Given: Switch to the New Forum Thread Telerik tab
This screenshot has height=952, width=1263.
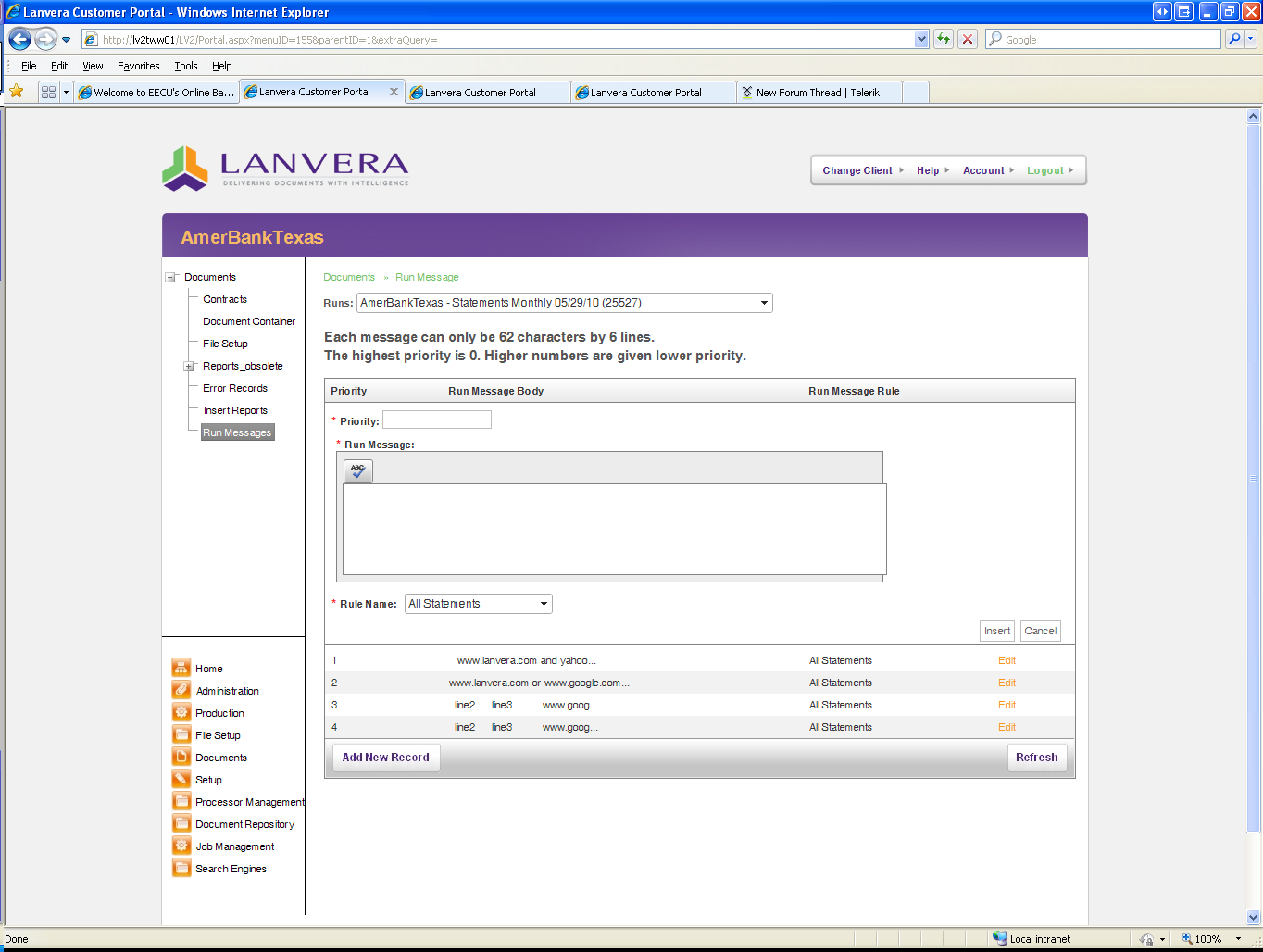Looking at the screenshot, I should click(819, 92).
